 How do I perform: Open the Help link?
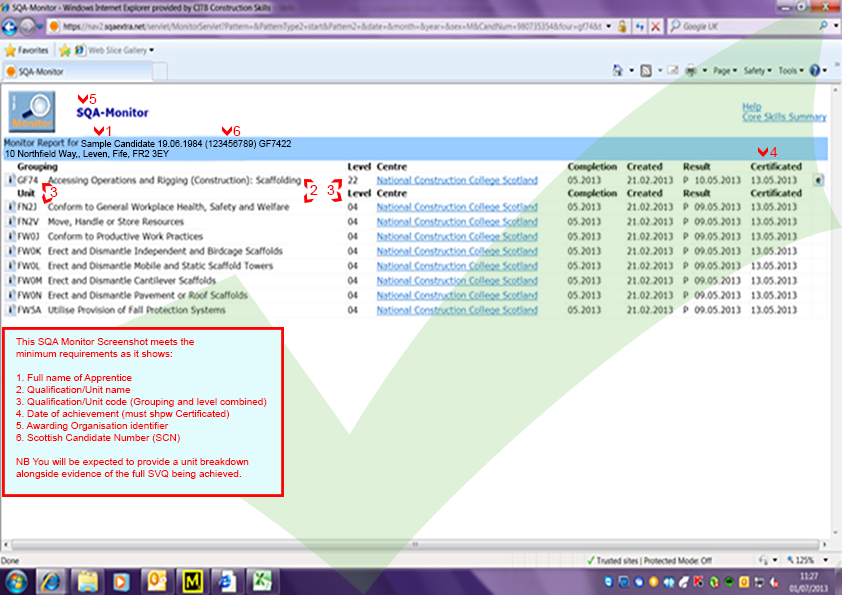751,106
